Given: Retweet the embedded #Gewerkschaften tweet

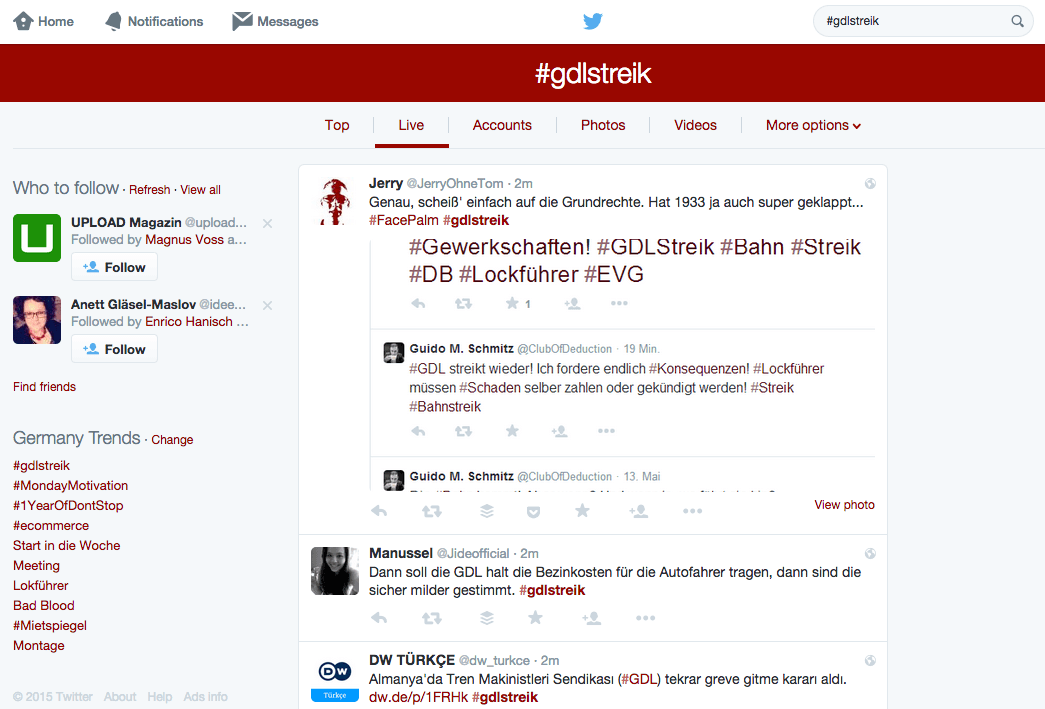Looking at the screenshot, I should [463, 304].
